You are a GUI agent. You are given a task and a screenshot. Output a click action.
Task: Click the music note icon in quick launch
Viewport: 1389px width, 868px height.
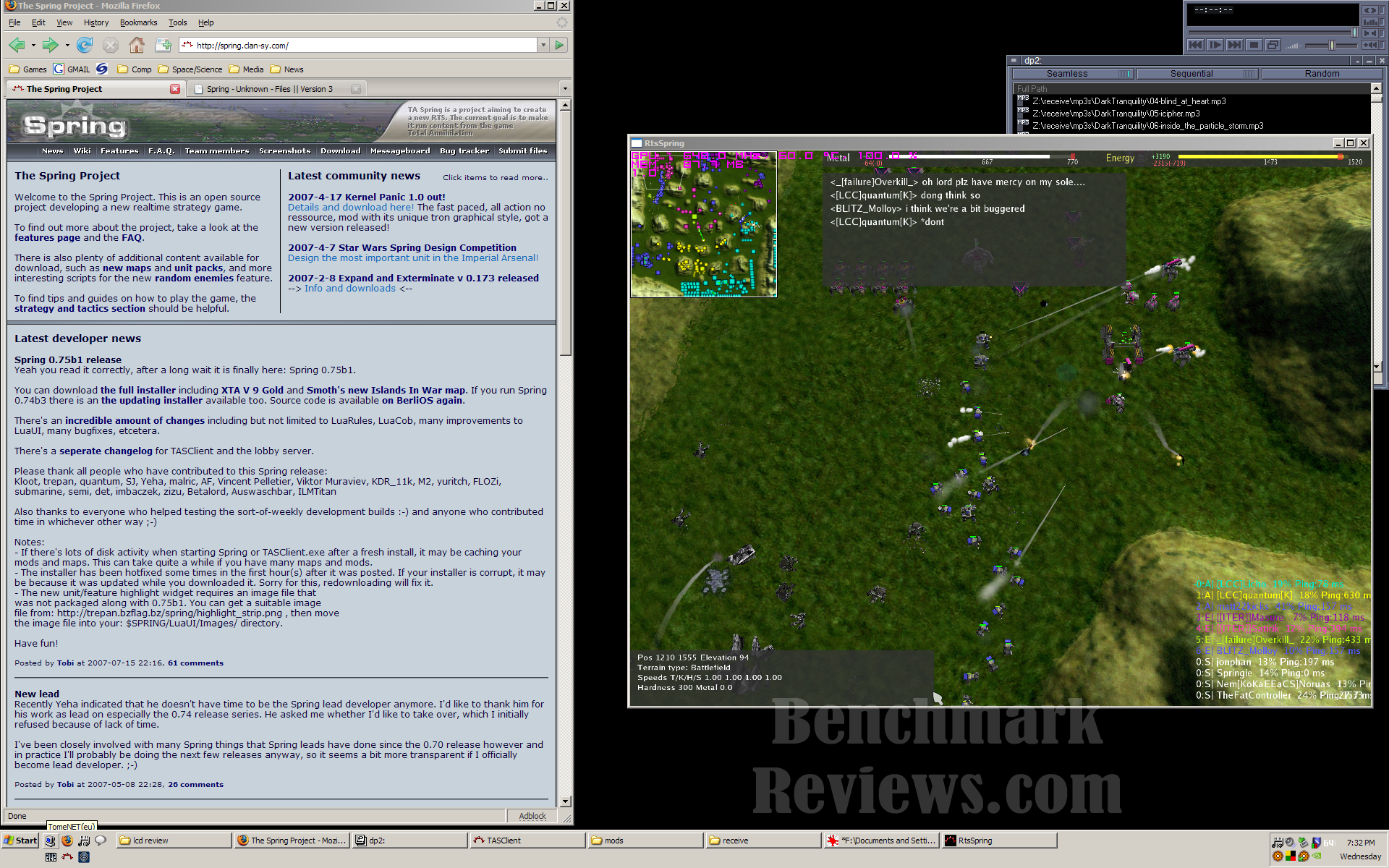point(84,841)
